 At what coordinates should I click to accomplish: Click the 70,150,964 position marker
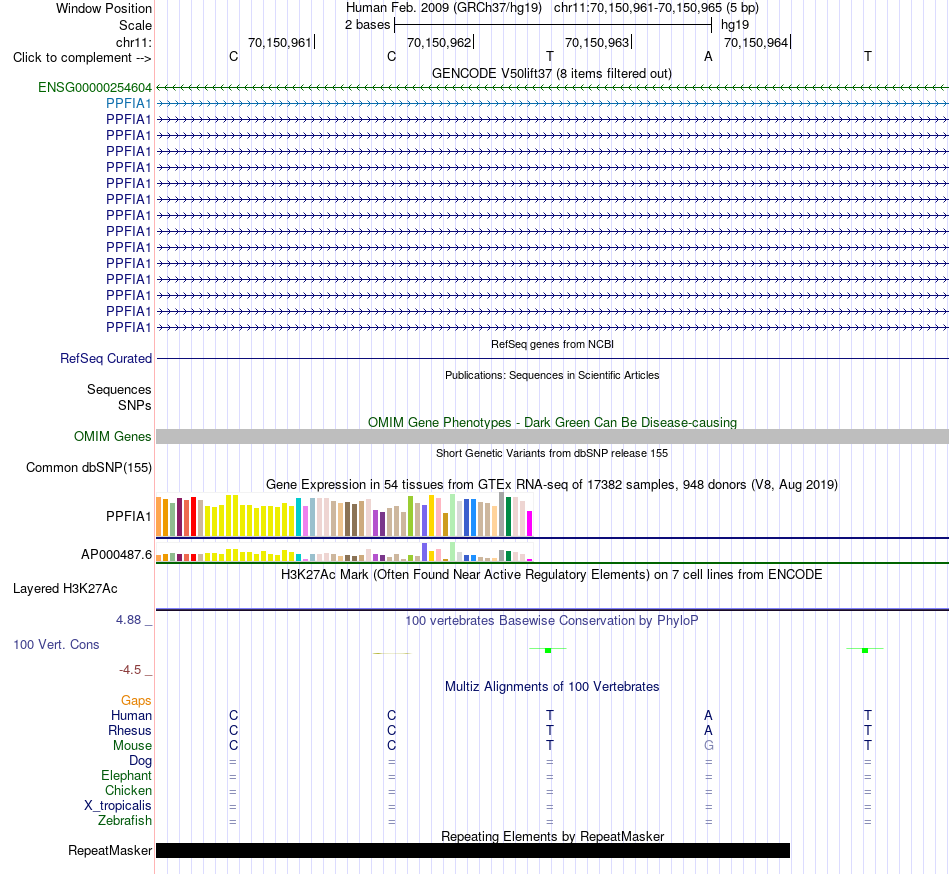click(x=757, y=42)
